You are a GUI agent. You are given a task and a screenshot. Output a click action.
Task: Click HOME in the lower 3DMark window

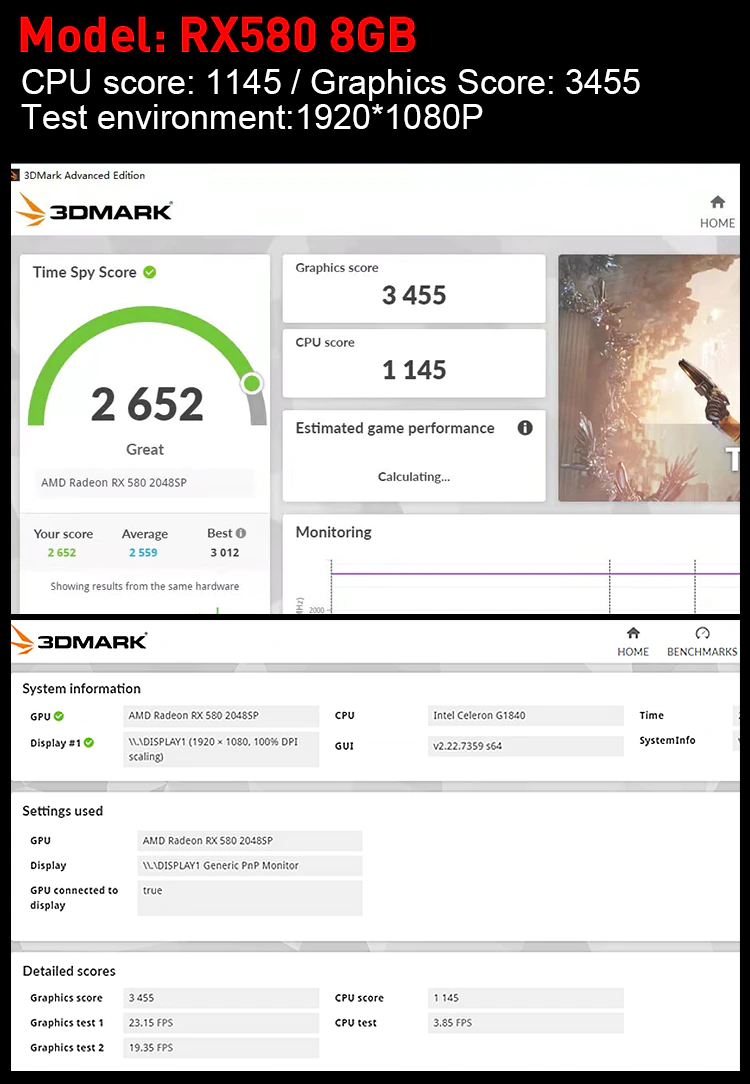(633, 642)
